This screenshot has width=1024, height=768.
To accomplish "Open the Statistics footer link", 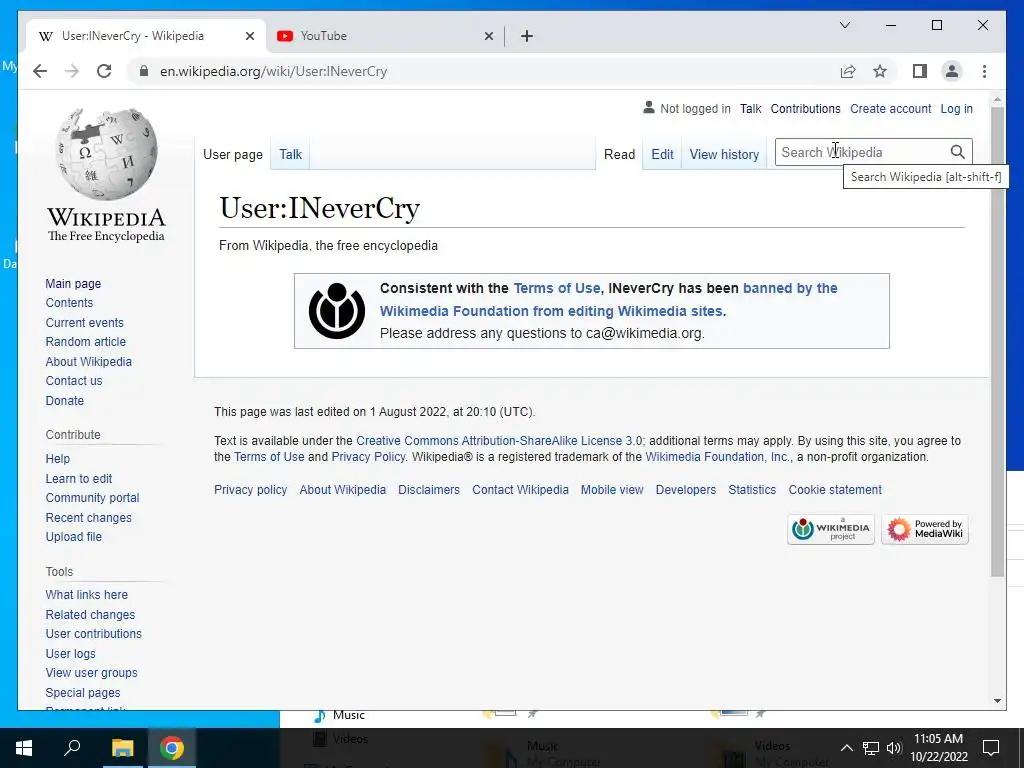I will [x=752, y=490].
